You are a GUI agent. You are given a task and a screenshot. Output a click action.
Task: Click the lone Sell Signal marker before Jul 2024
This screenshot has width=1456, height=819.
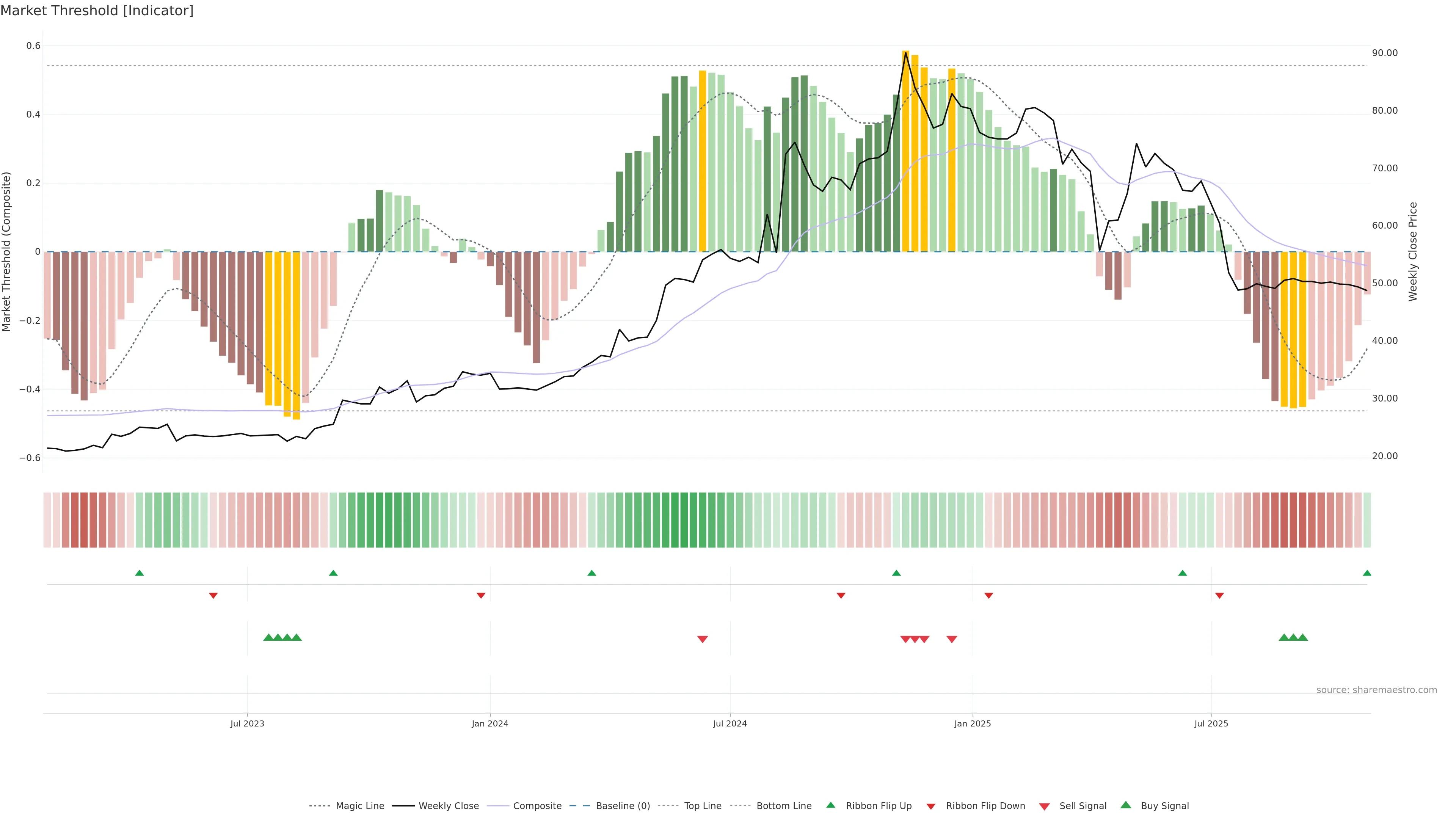click(x=703, y=639)
